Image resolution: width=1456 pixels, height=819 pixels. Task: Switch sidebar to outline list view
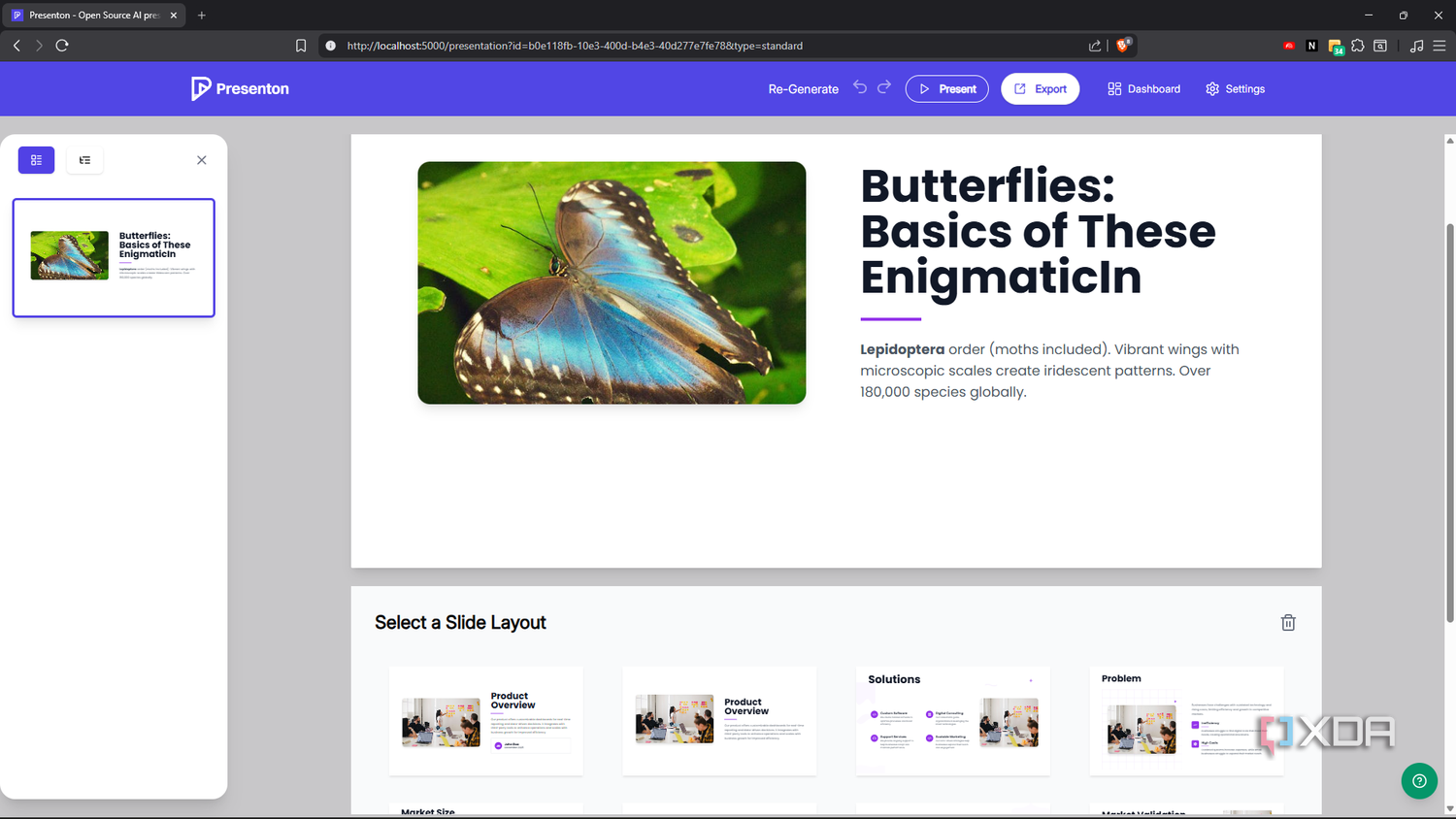[x=84, y=160]
